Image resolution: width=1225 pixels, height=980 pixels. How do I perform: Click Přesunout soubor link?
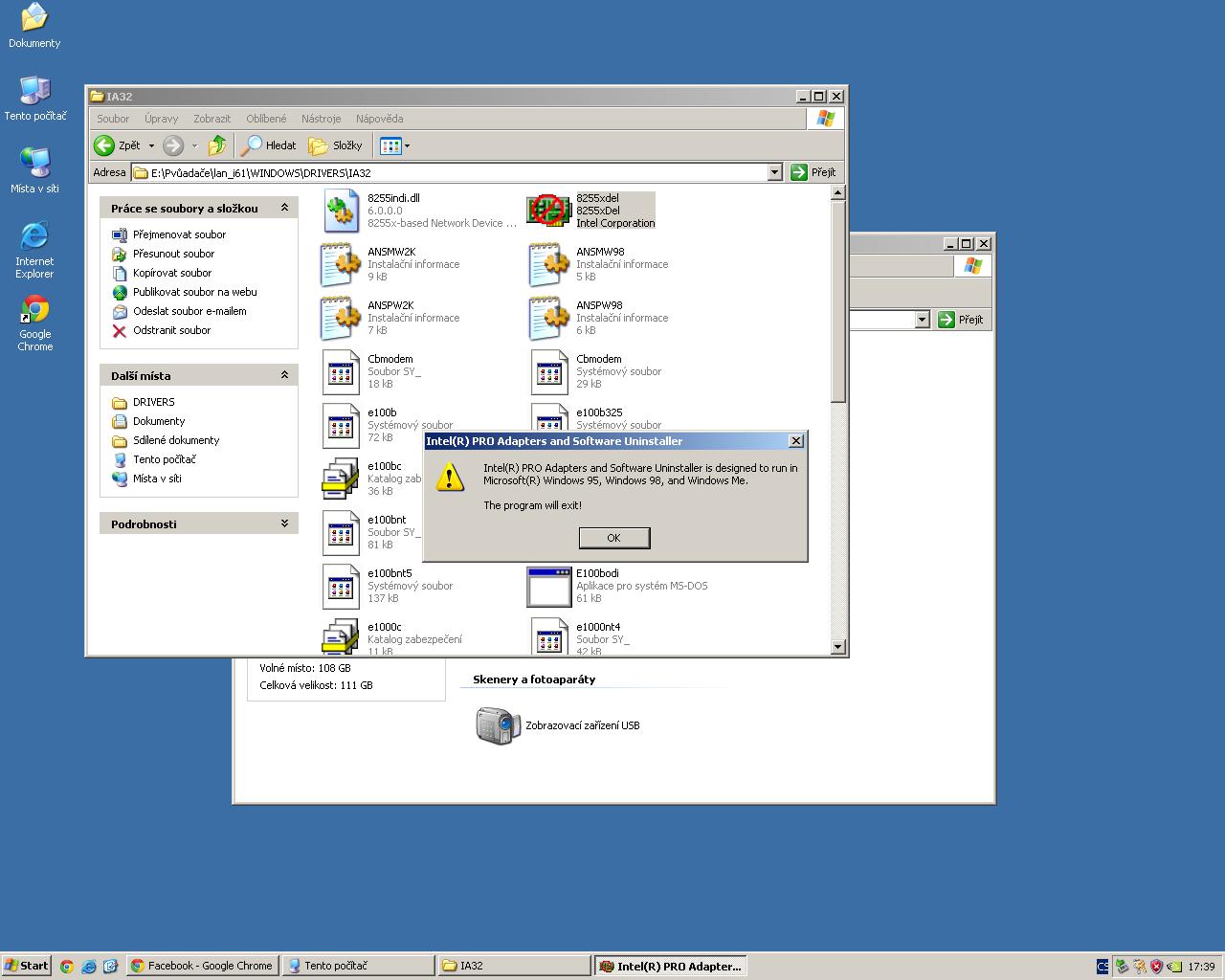click(173, 254)
